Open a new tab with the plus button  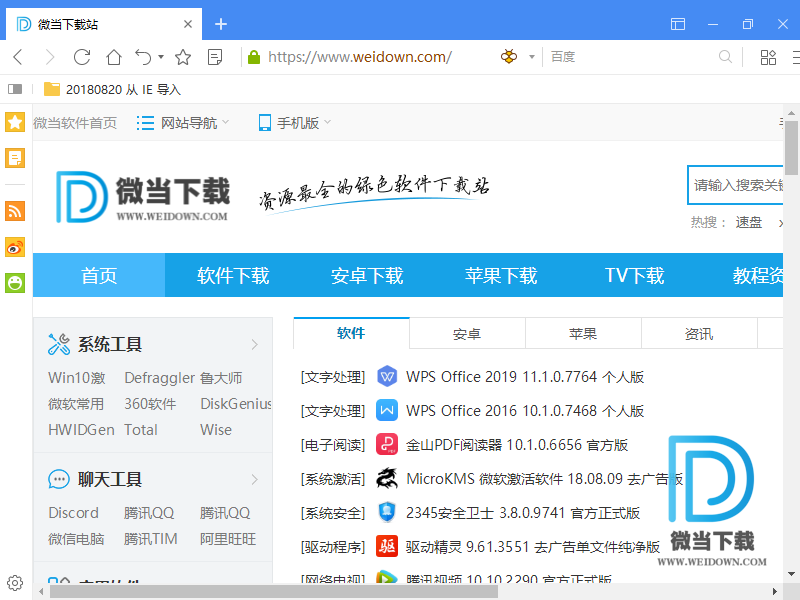[x=220, y=24]
